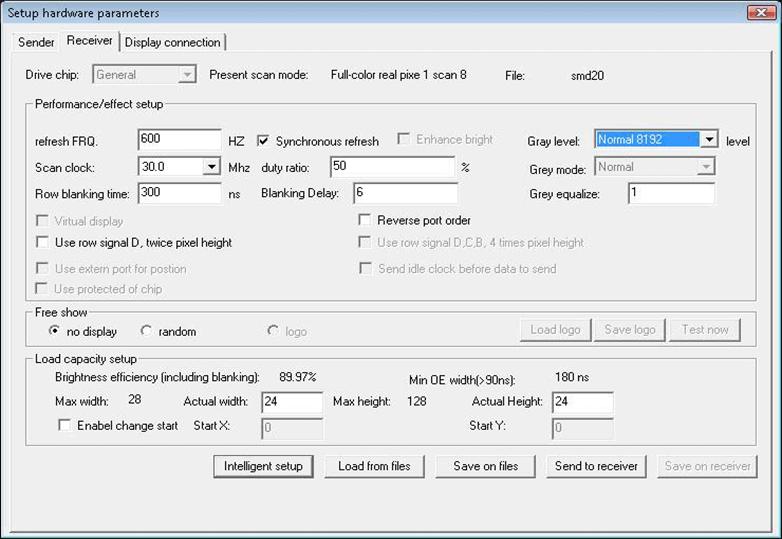Check Use row signal D,C,B, 4 times pixel height
This screenshot has width=782, height=539.
(x=365, y=242)
